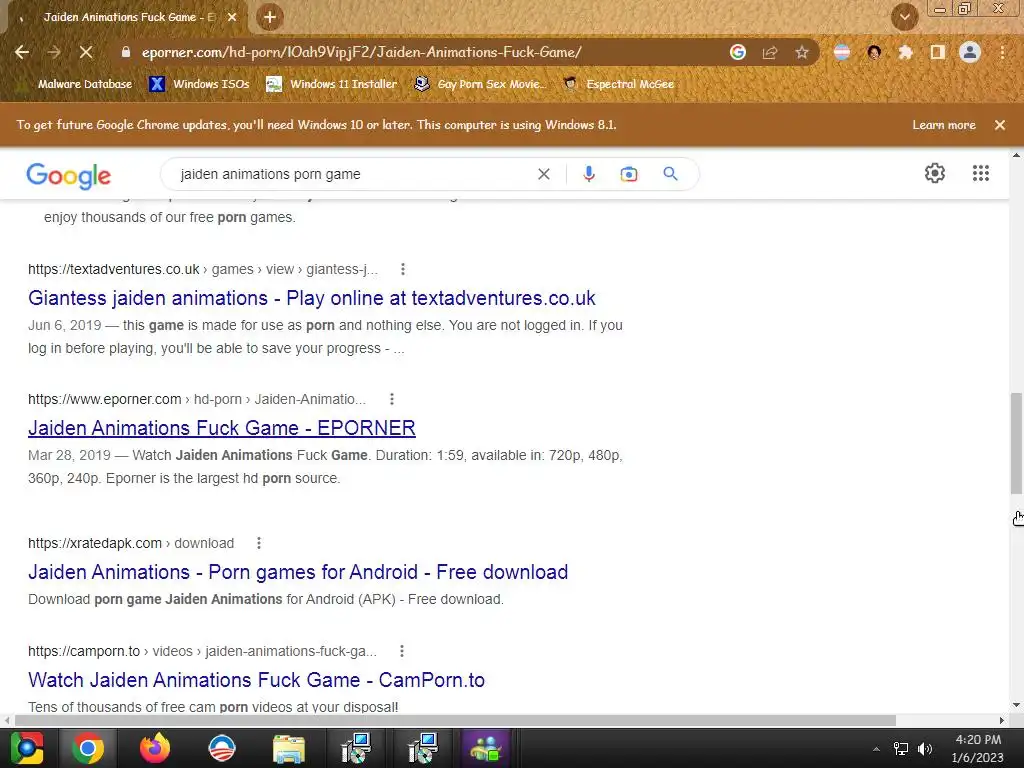Click the Chrome icon in the taskbar
This screenshot has width=1024, height=768.
click(88, 748)
